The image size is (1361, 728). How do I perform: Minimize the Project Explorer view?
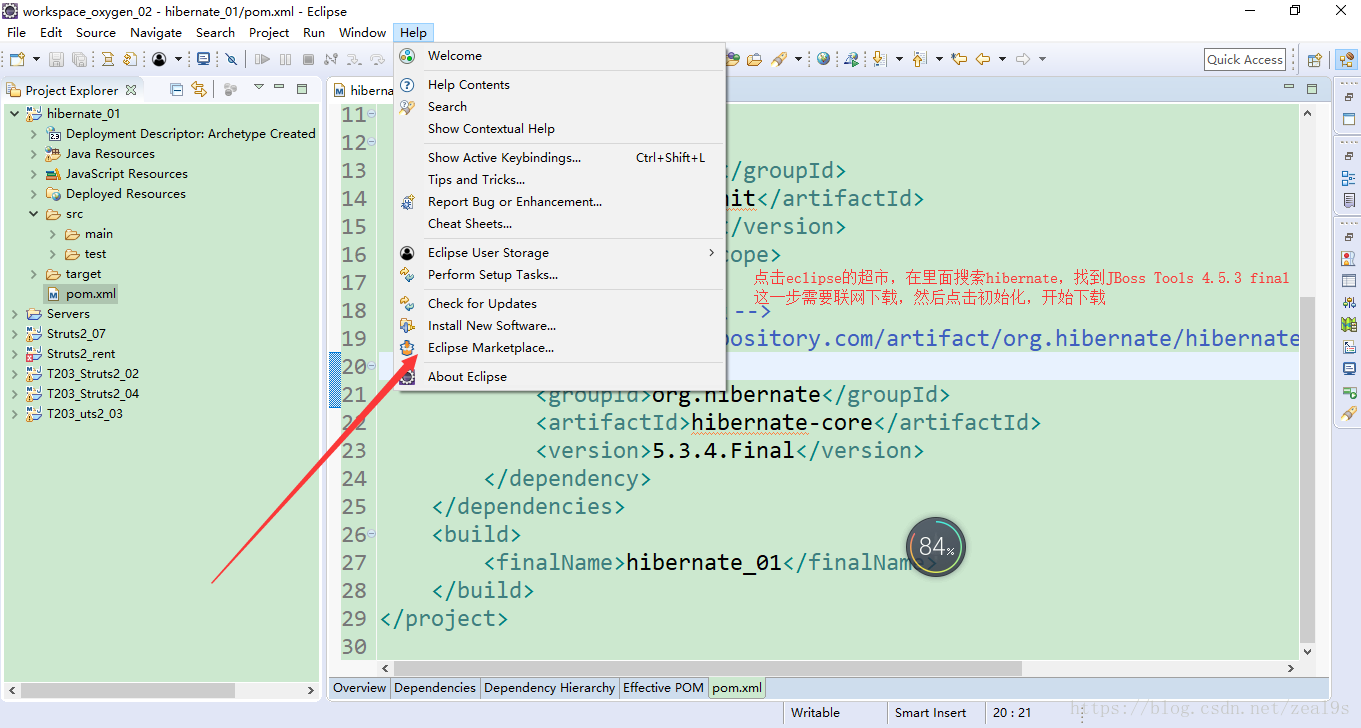(x=280, y=88)
